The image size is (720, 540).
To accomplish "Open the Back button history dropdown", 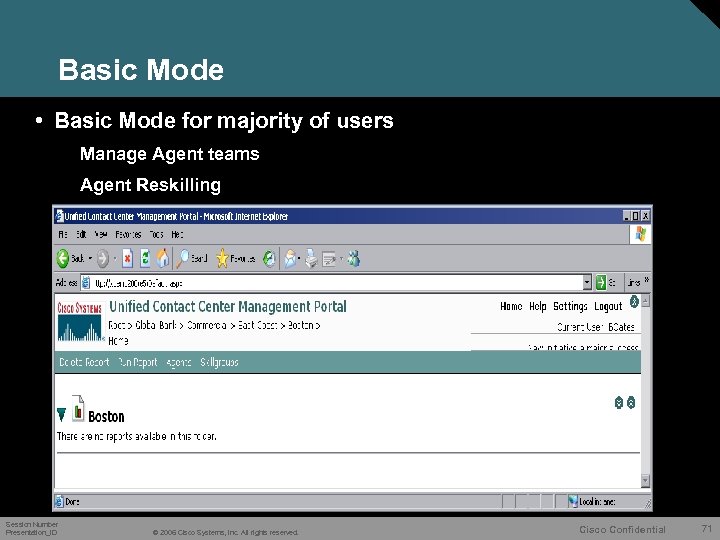I will 90,259.
